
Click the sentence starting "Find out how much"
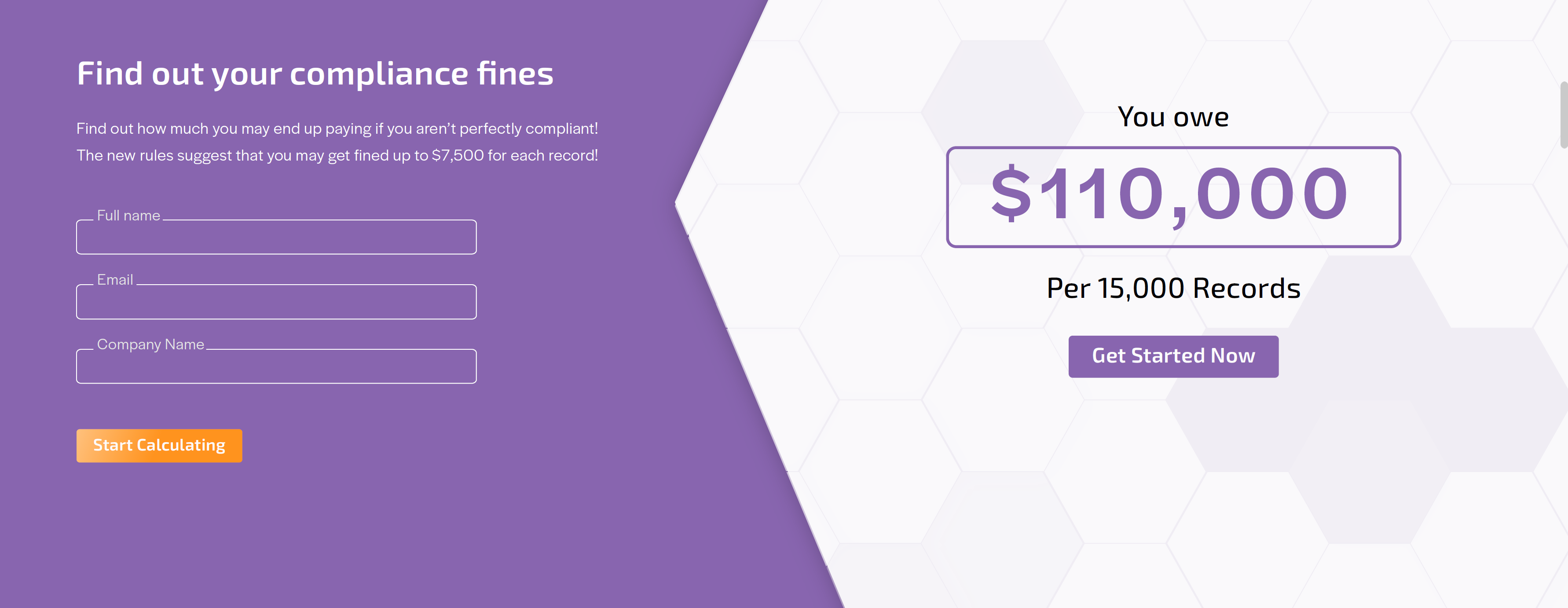[x=337, y=128]
